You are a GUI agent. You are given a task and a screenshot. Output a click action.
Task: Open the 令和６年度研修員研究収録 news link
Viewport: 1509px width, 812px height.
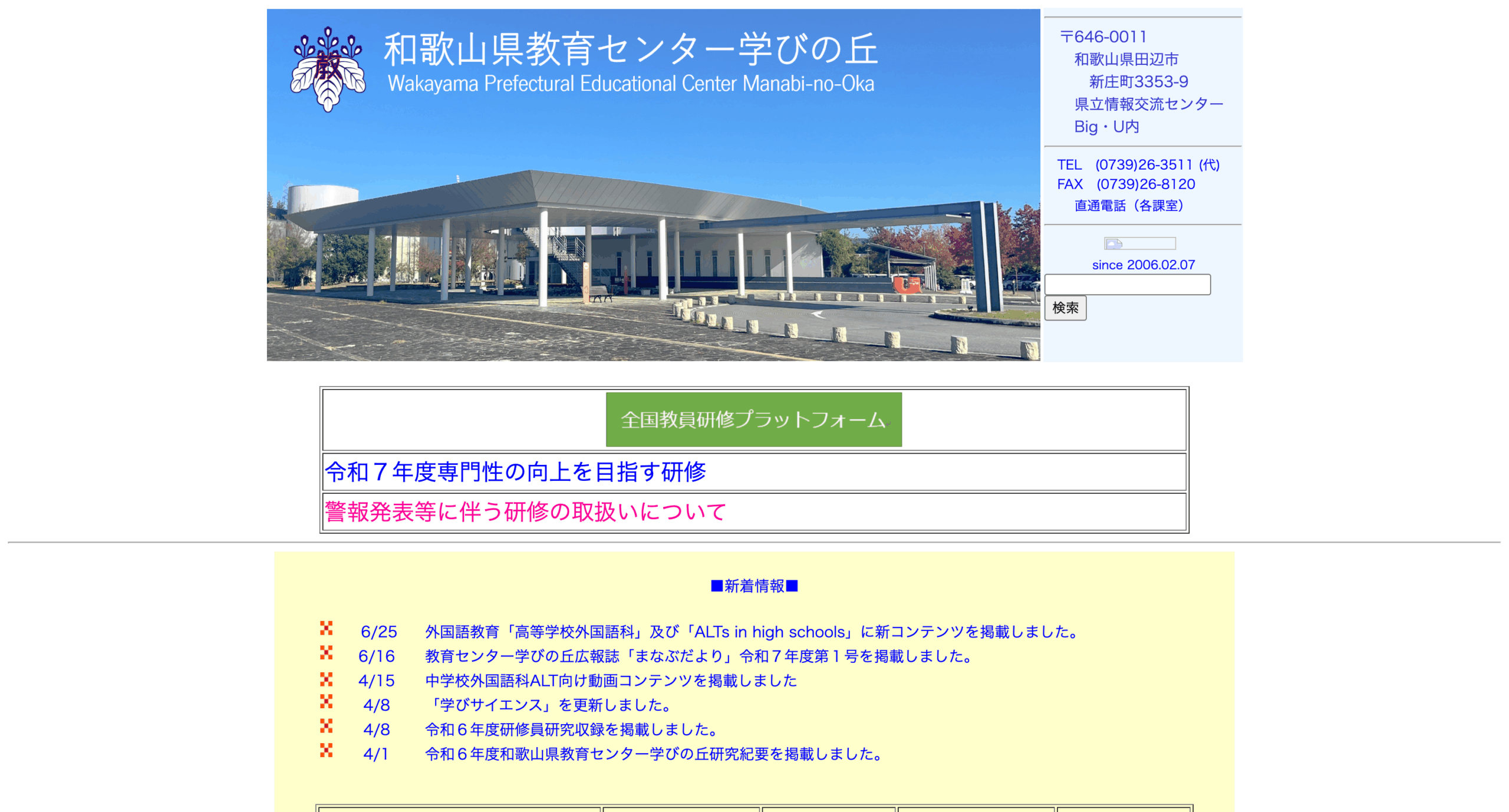coord(572,730)
